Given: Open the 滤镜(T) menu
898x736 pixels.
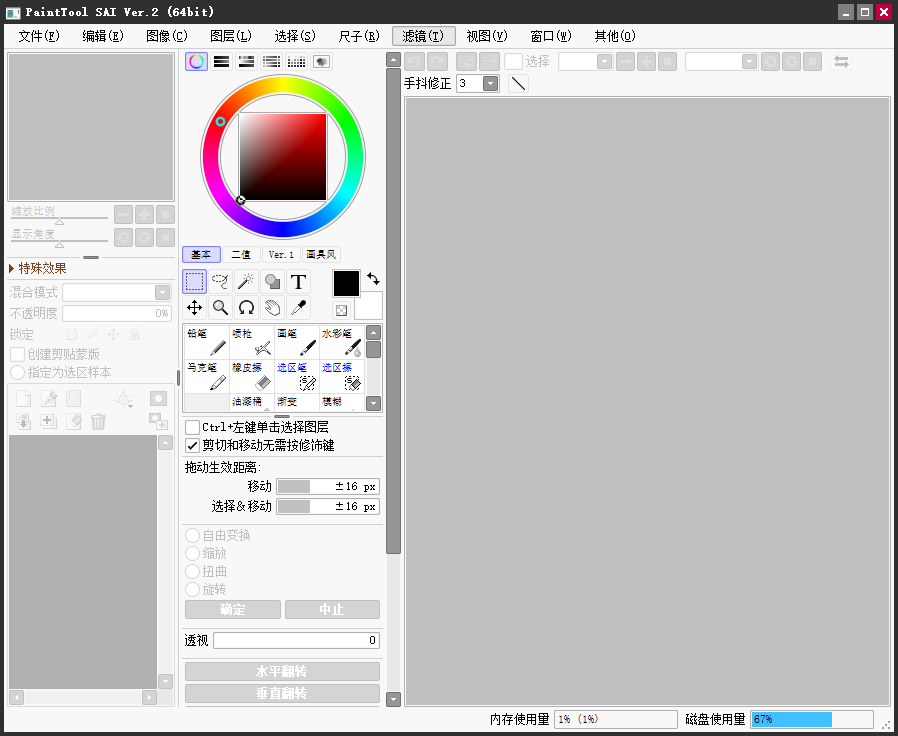Looking at the screenshot, I should tap(423, 36).
